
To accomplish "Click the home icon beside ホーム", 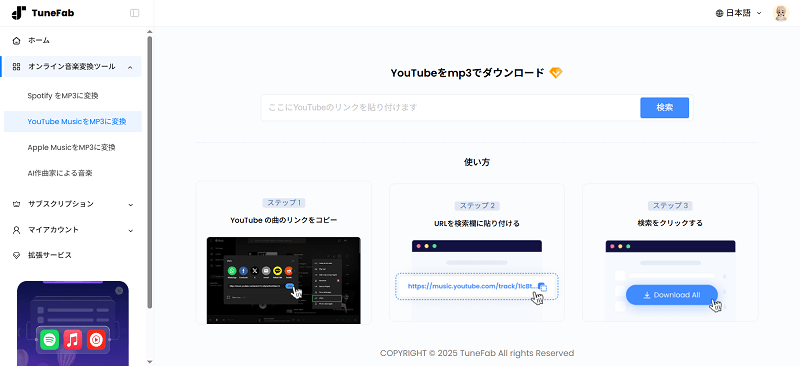I will pyautogui.click(x=16, y=40).
